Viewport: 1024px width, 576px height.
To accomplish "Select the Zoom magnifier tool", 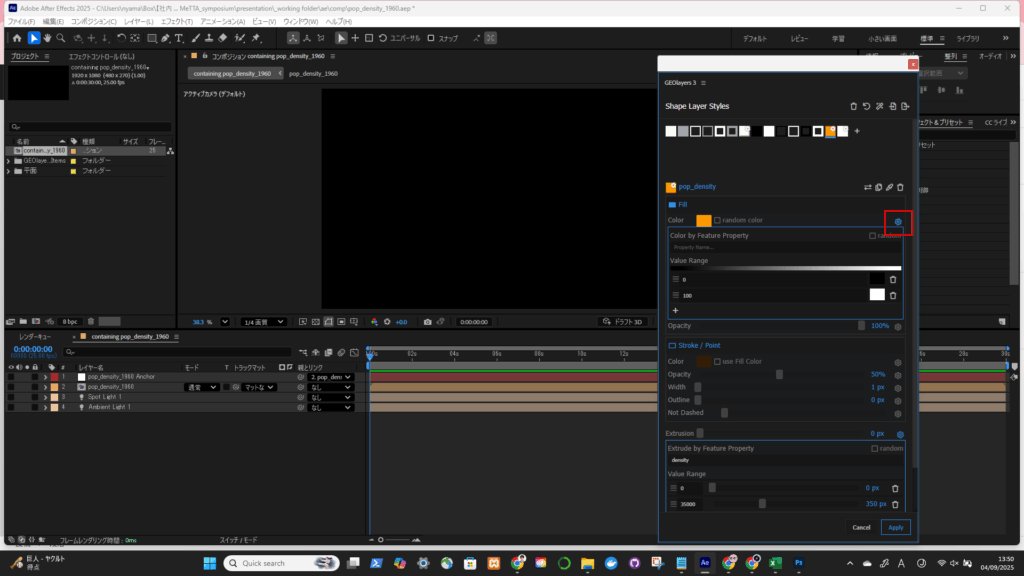I will (x=61, y=38).
